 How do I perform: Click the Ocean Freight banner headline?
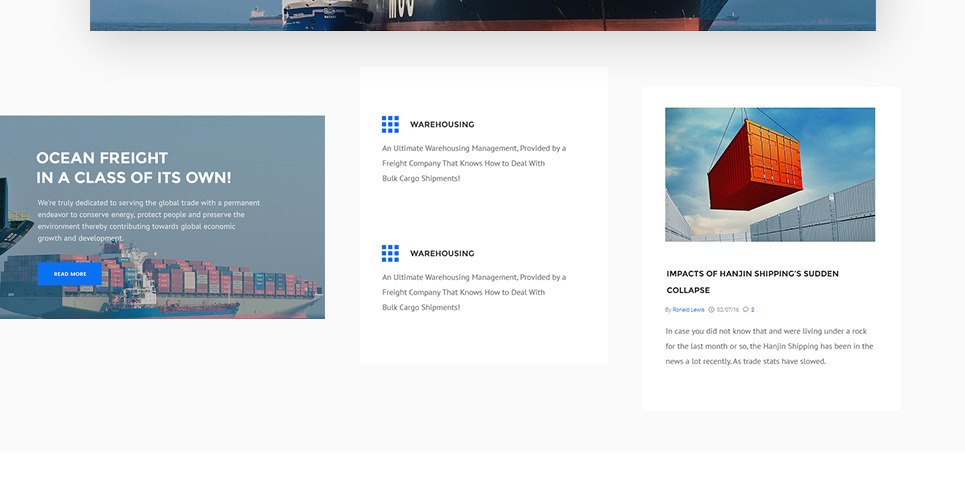tap(133, 168)
